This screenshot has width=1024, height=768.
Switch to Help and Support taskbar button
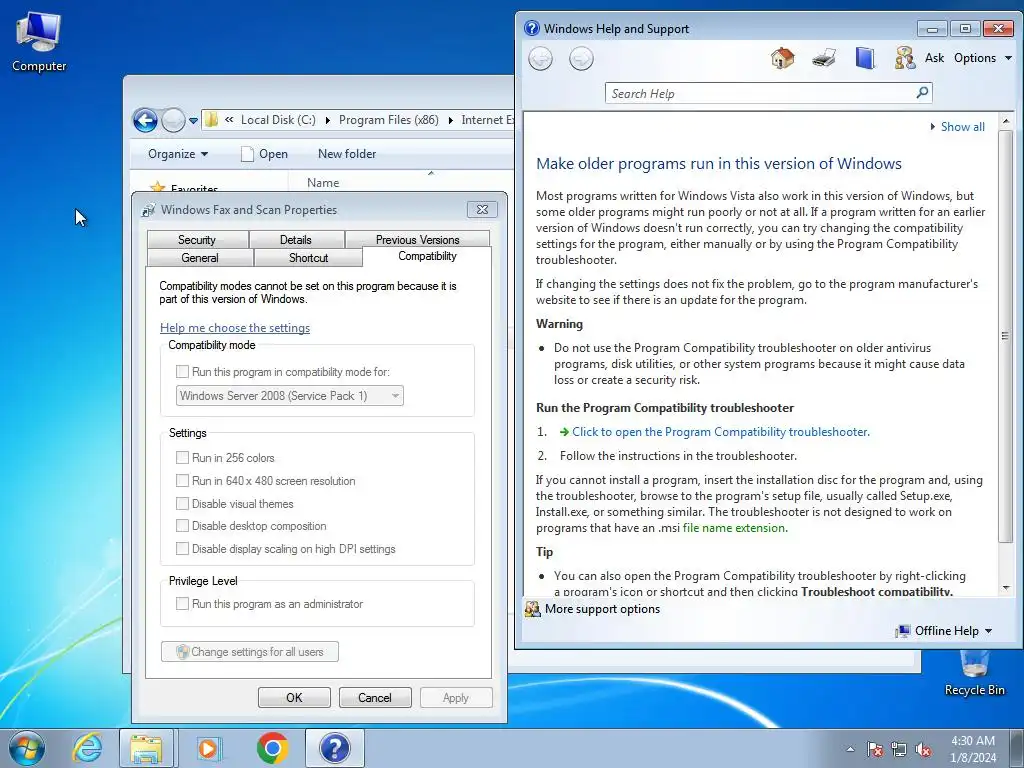coord(334,748)
